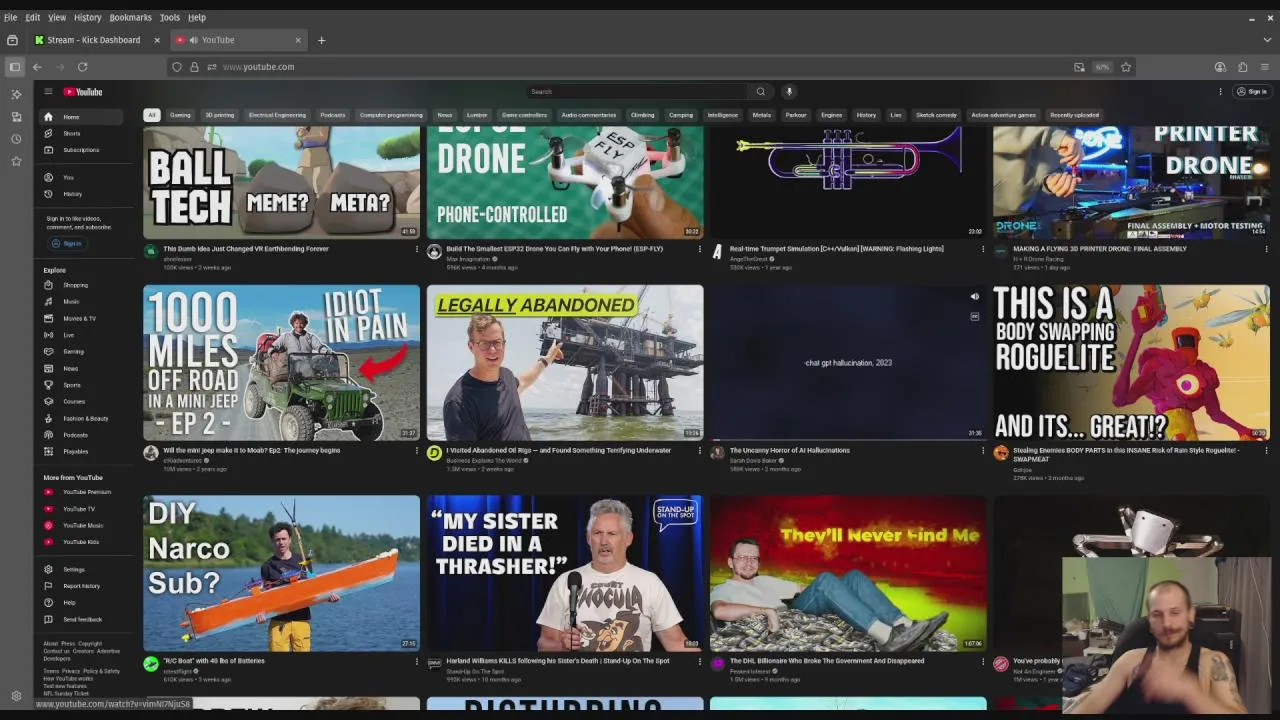
Task: Select the 3D printing filter chip
Action: (x=220, y=115)
